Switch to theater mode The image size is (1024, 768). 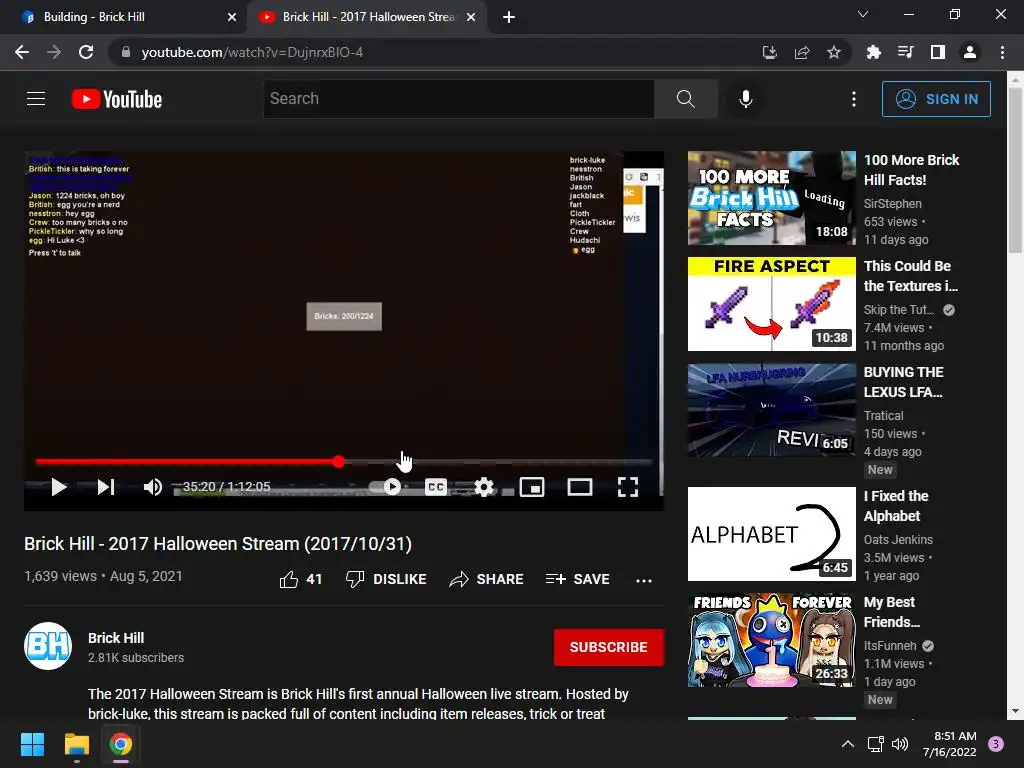[580, 487]
